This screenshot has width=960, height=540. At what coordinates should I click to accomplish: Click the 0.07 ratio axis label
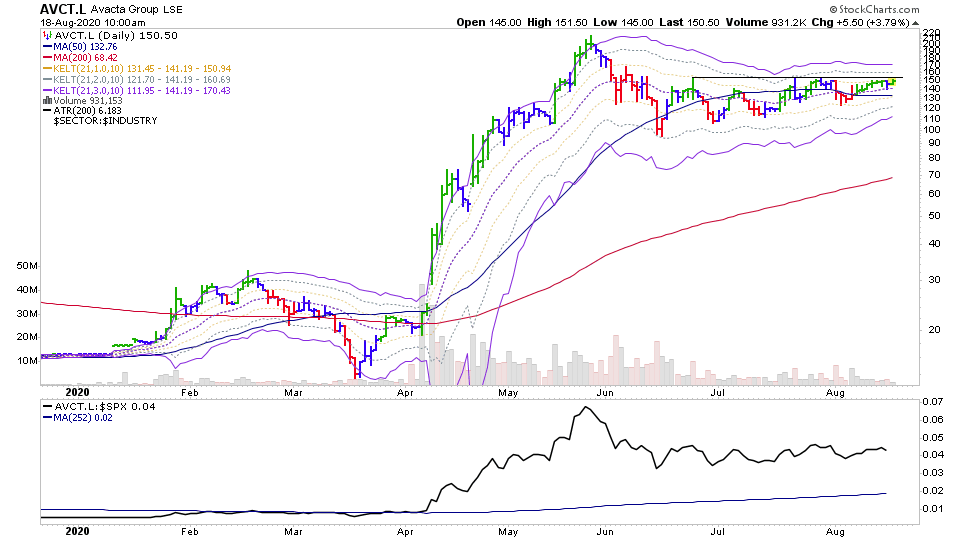tap(933, 402)
